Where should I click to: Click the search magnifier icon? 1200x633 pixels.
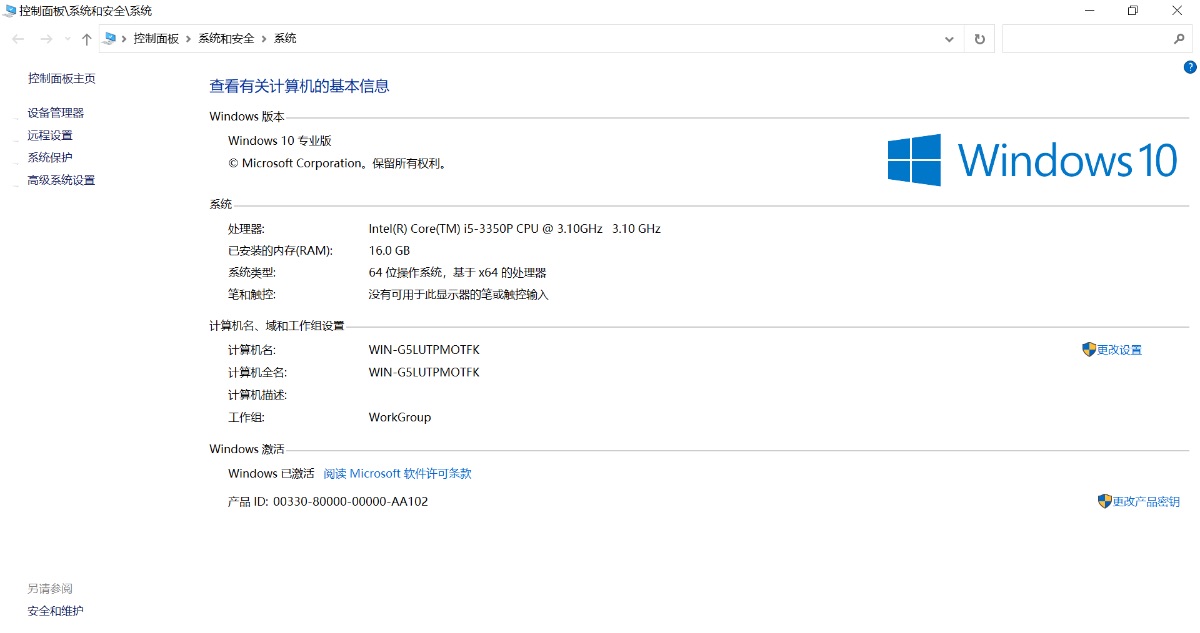pyautogui.click(x=1179, y=39)
